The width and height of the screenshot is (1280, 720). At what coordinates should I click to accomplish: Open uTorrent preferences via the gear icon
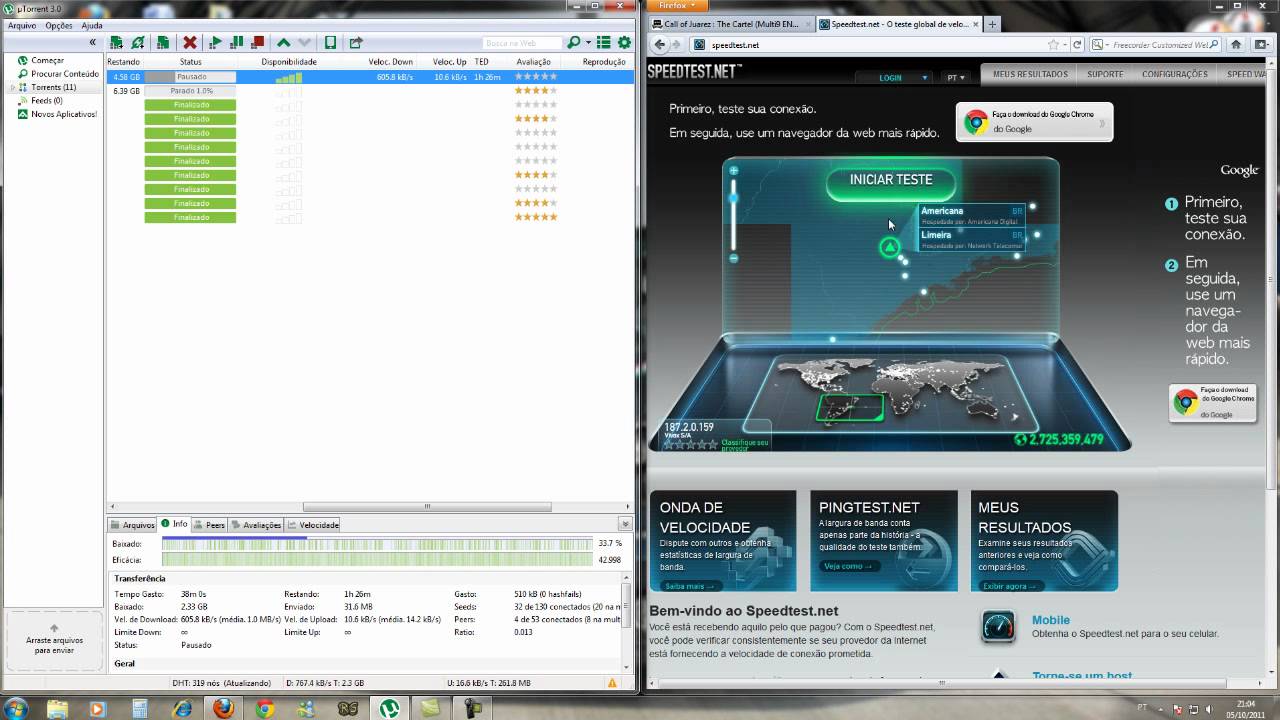[x=625, y=43]
